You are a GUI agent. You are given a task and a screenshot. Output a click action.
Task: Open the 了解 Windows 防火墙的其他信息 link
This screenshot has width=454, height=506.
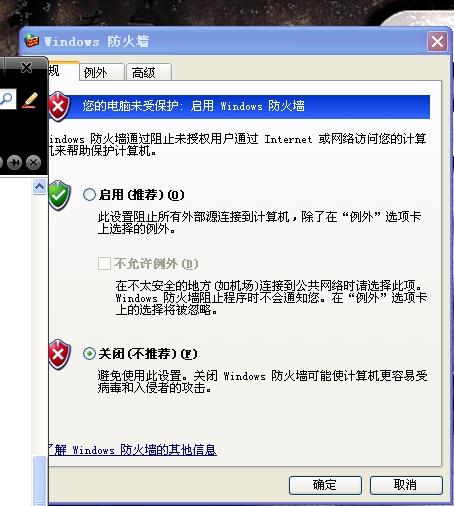click(x=133, y=450)
